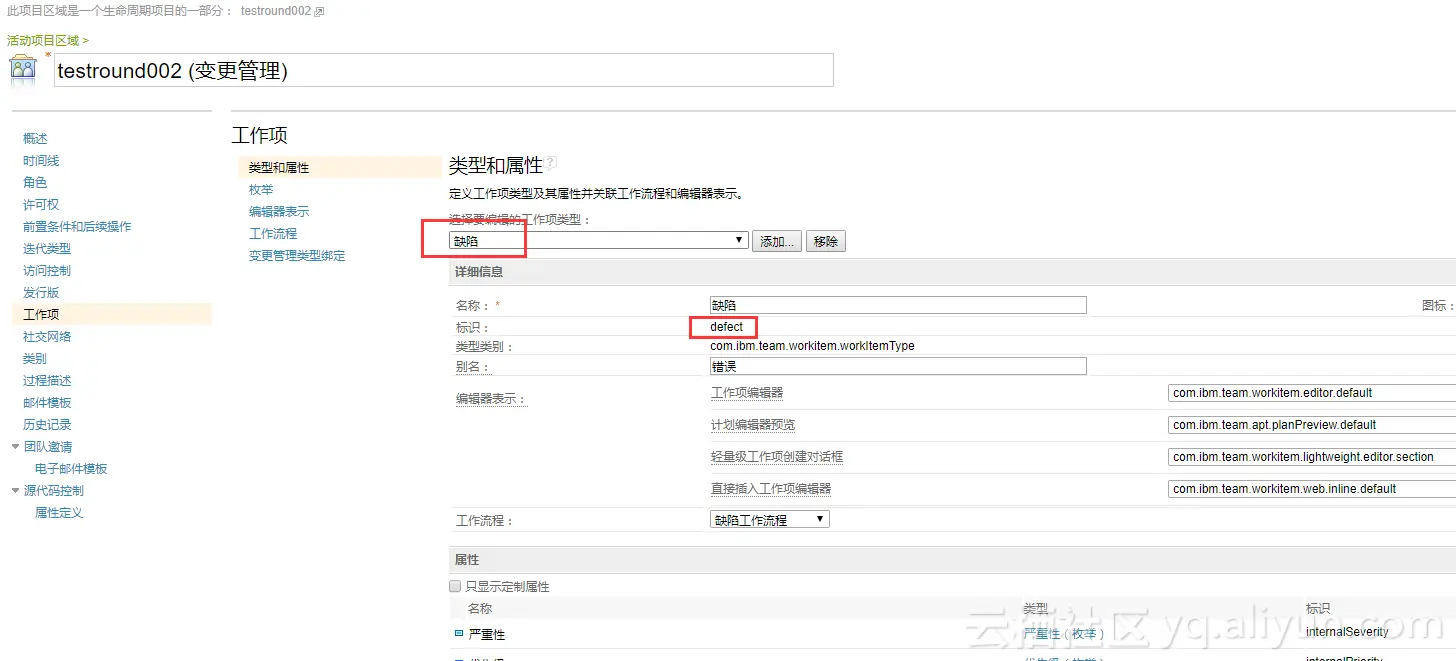Image resolution: width=1456 pixels, height=661 pixels.
Task: Open the testround002 lifecycle project link
Action: point(276,11)
